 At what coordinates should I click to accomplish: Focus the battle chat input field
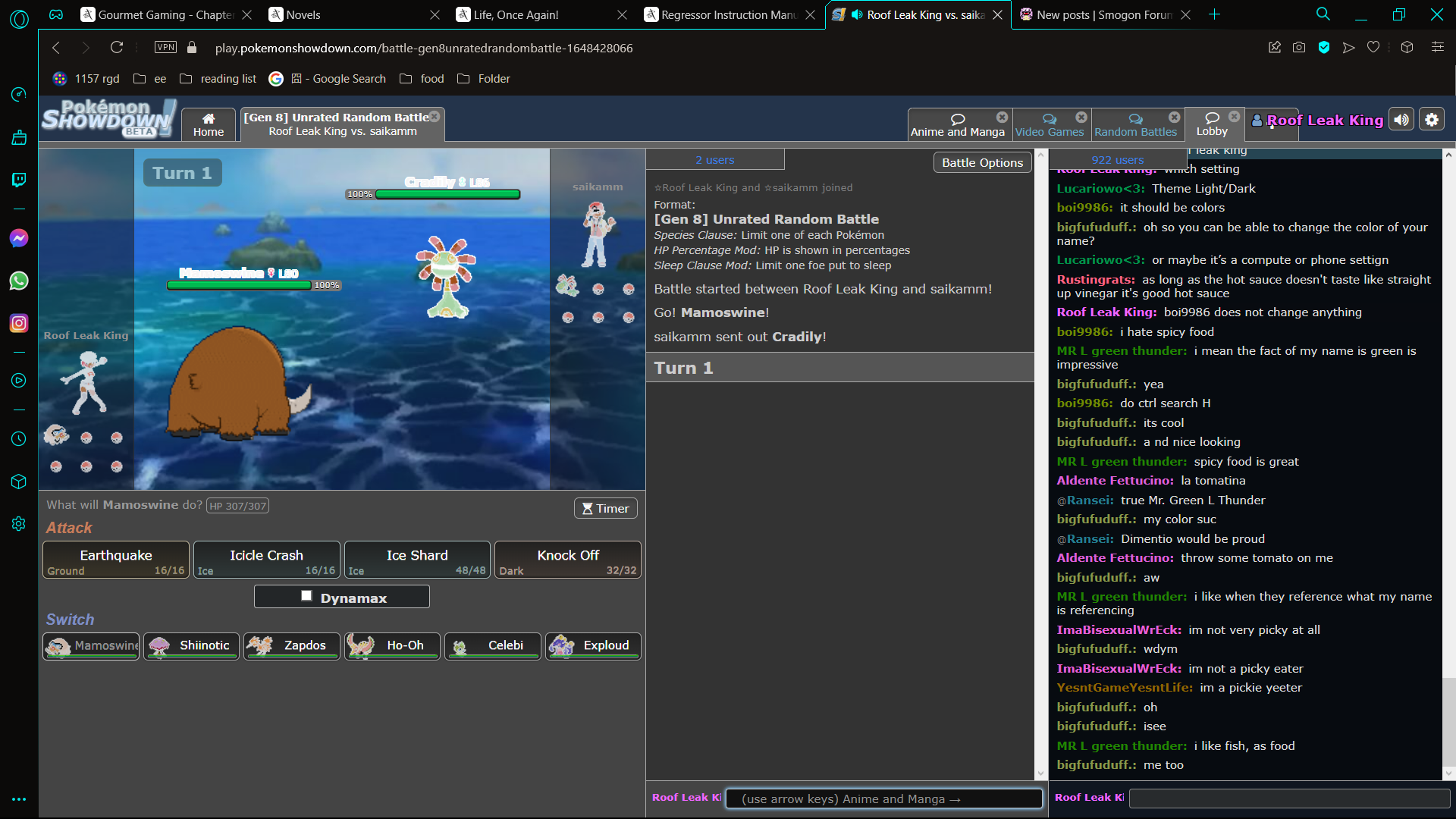click(x=883, y=799)
